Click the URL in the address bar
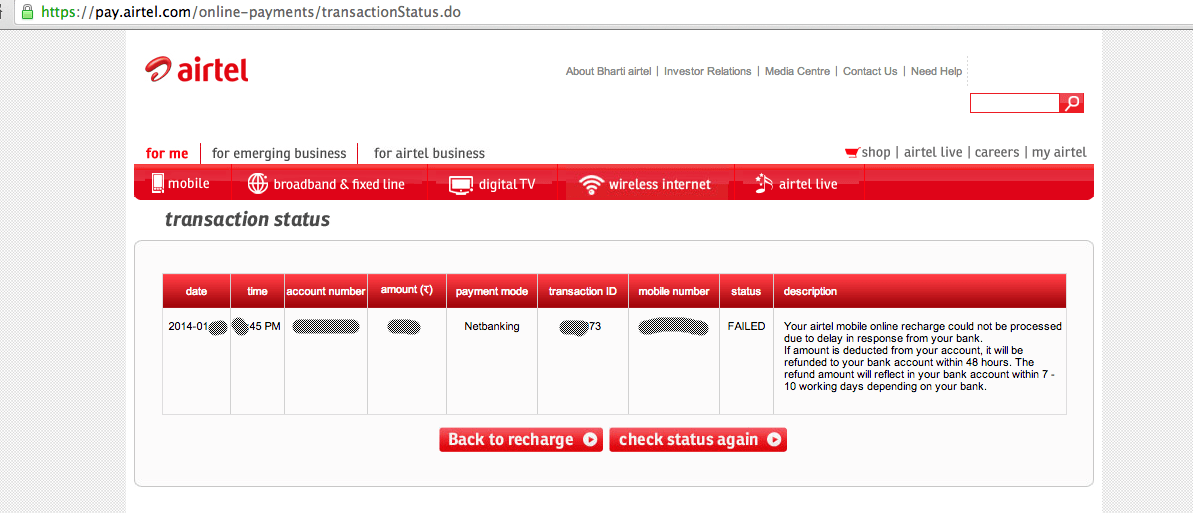Viewport: 1193px width, 513px height. (250, 12)
